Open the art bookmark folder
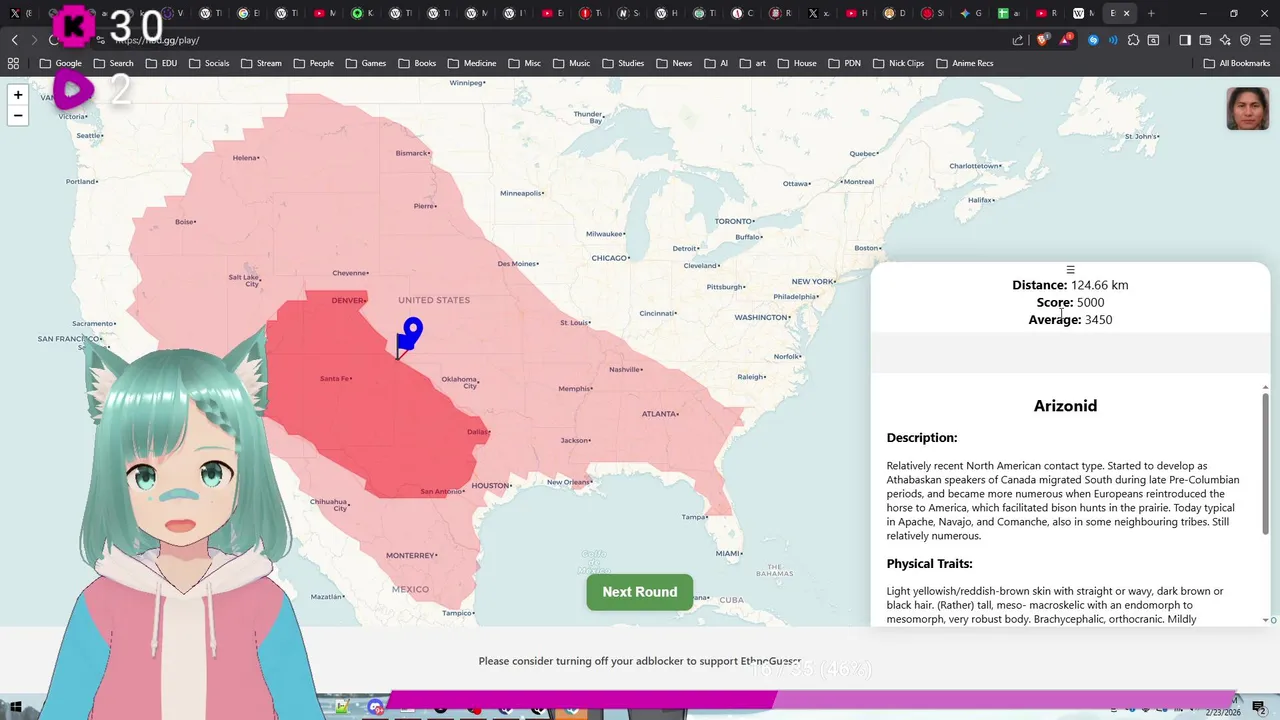Image resolution: width=1280 pixels, height=720 pixels. click(753, 63)
